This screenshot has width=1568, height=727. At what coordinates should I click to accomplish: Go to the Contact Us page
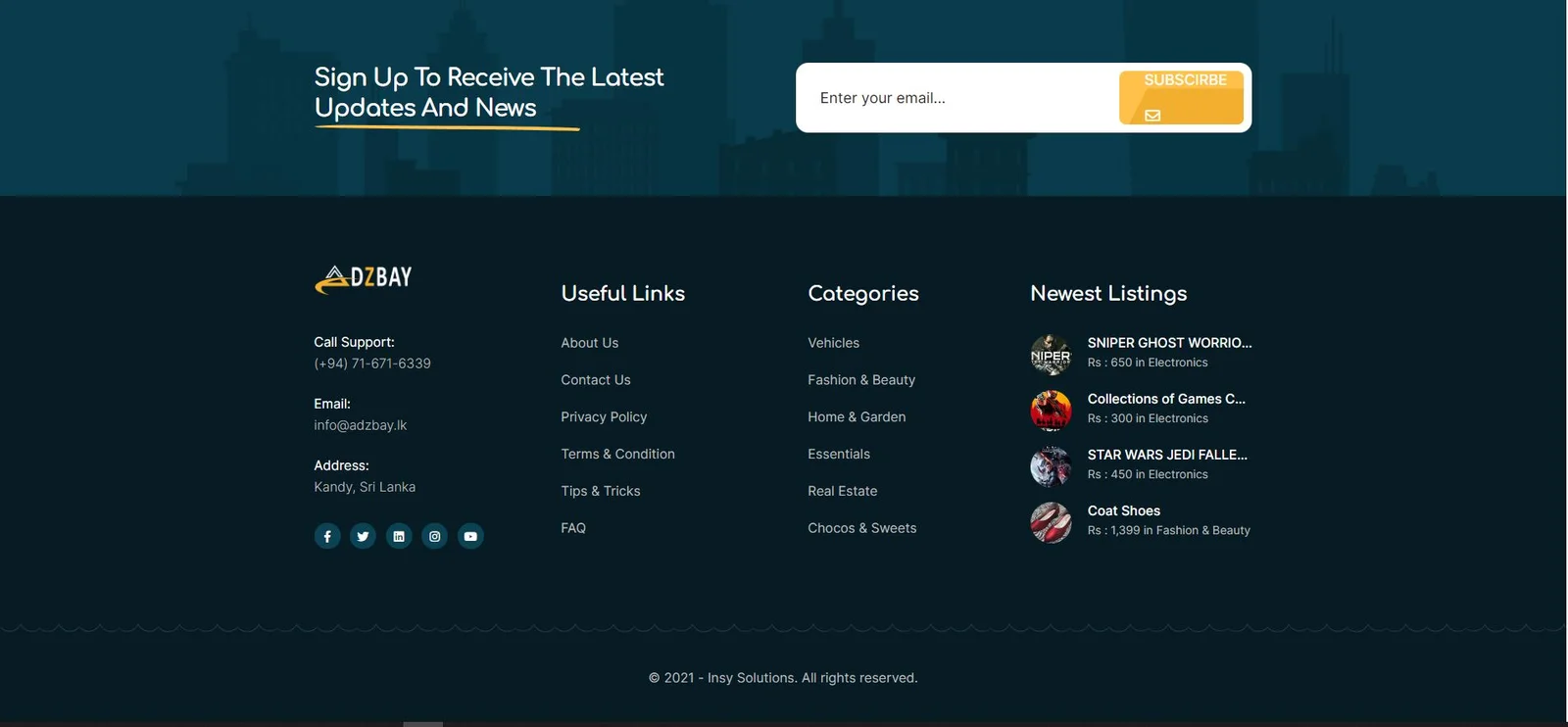click(x=595, y=380)
